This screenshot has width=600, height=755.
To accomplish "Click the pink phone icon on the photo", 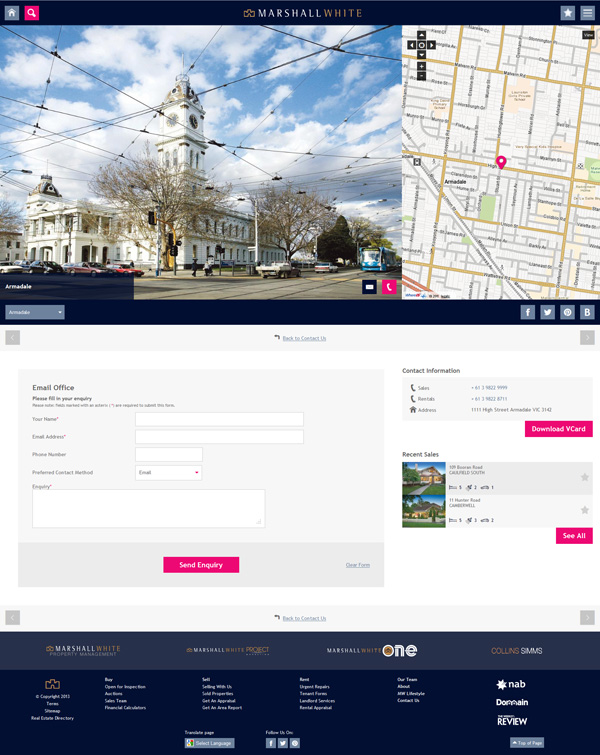I will pyautogui.click(x=389, y=287).
